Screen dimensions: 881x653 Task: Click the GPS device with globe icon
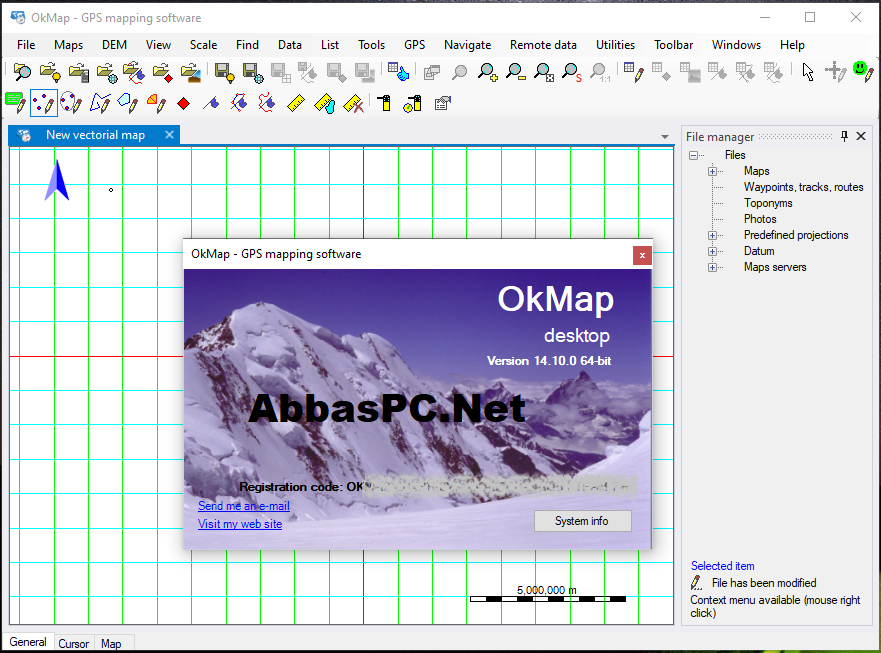(412, 103)
